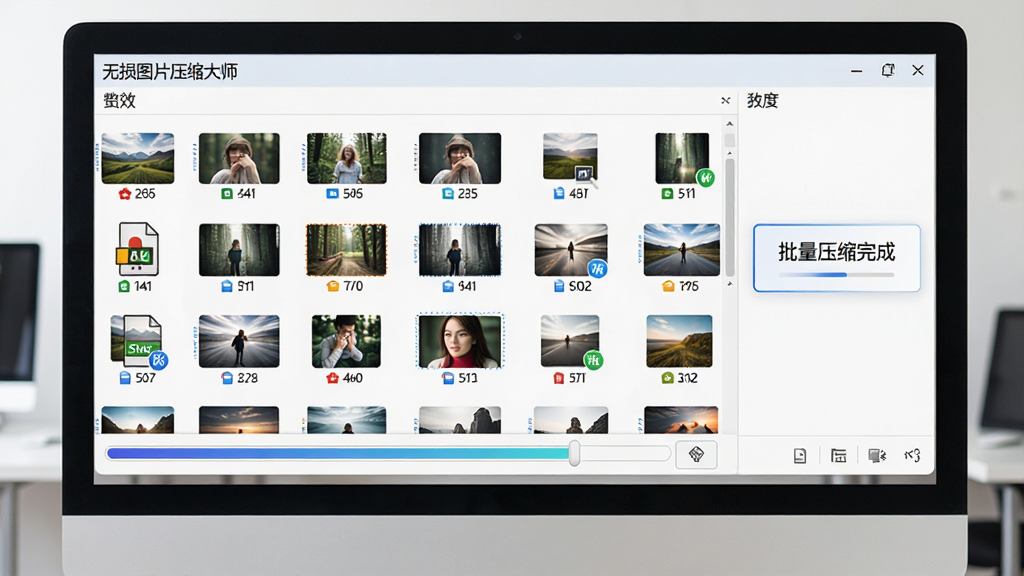Select the coastal hillside thumbnail labeled 302
Screen dimensions: 1024x576
coord(679,341)
